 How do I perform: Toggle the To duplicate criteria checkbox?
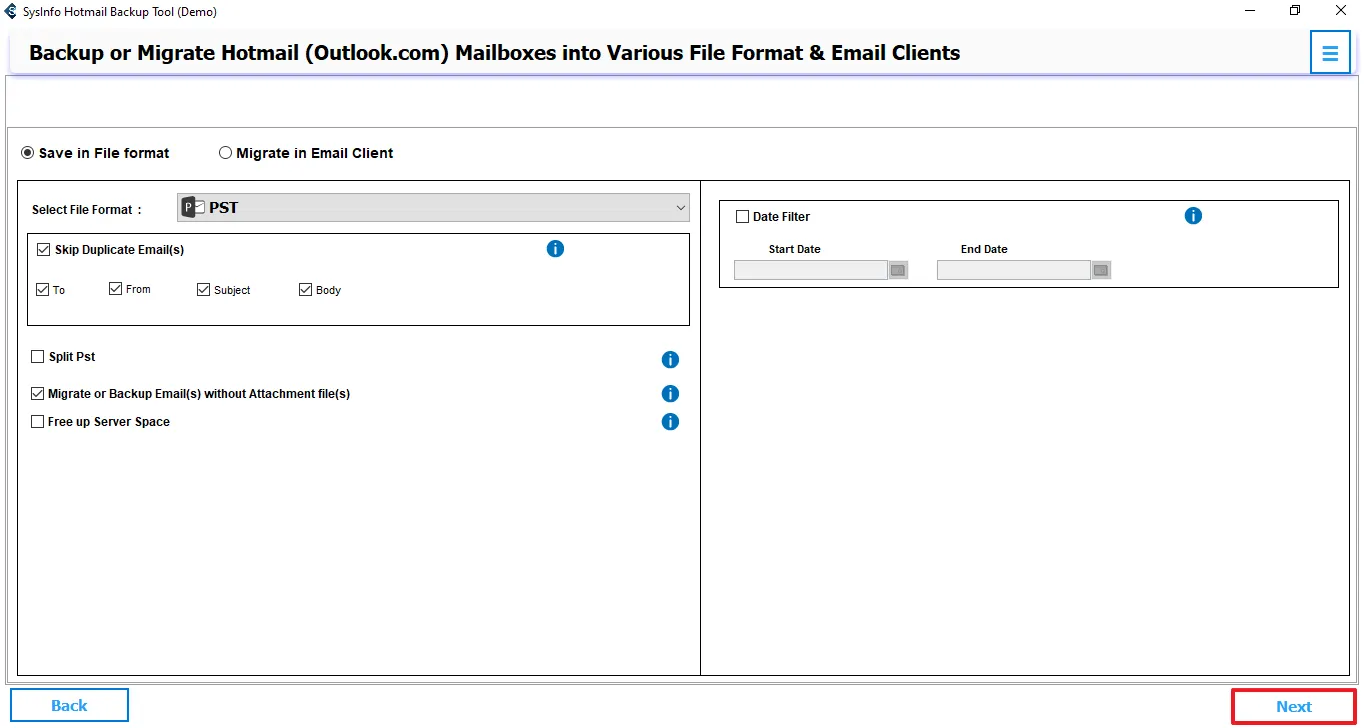(42, 290)
